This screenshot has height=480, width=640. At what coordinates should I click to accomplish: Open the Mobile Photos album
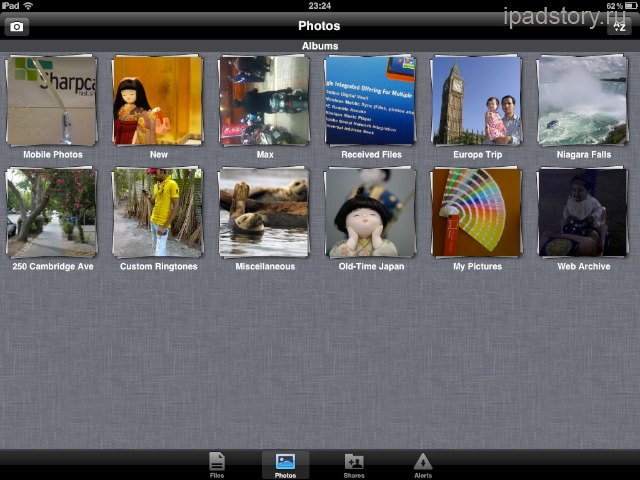tap(52, 101)
